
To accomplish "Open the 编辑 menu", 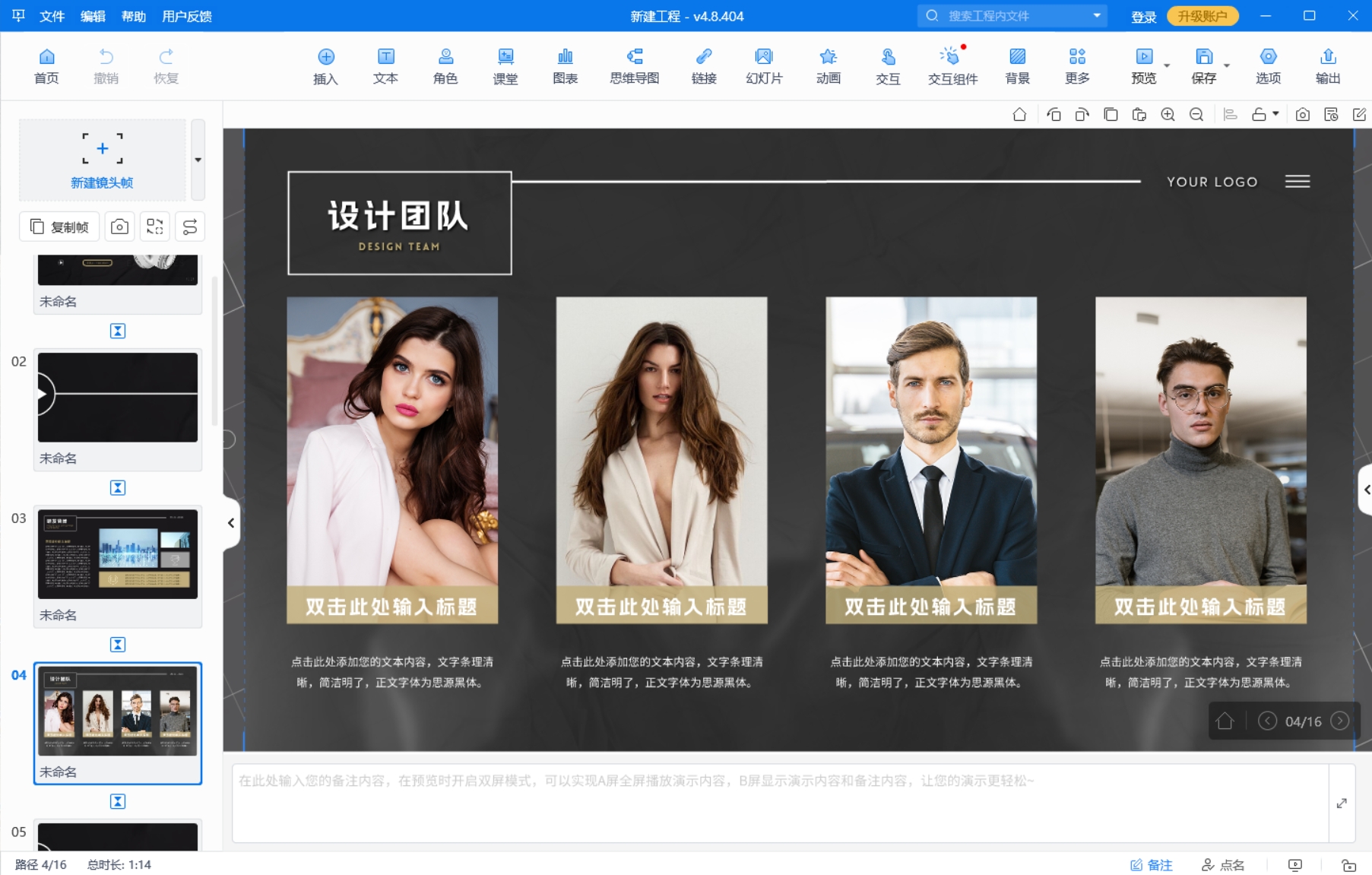I will click(93, 16).
